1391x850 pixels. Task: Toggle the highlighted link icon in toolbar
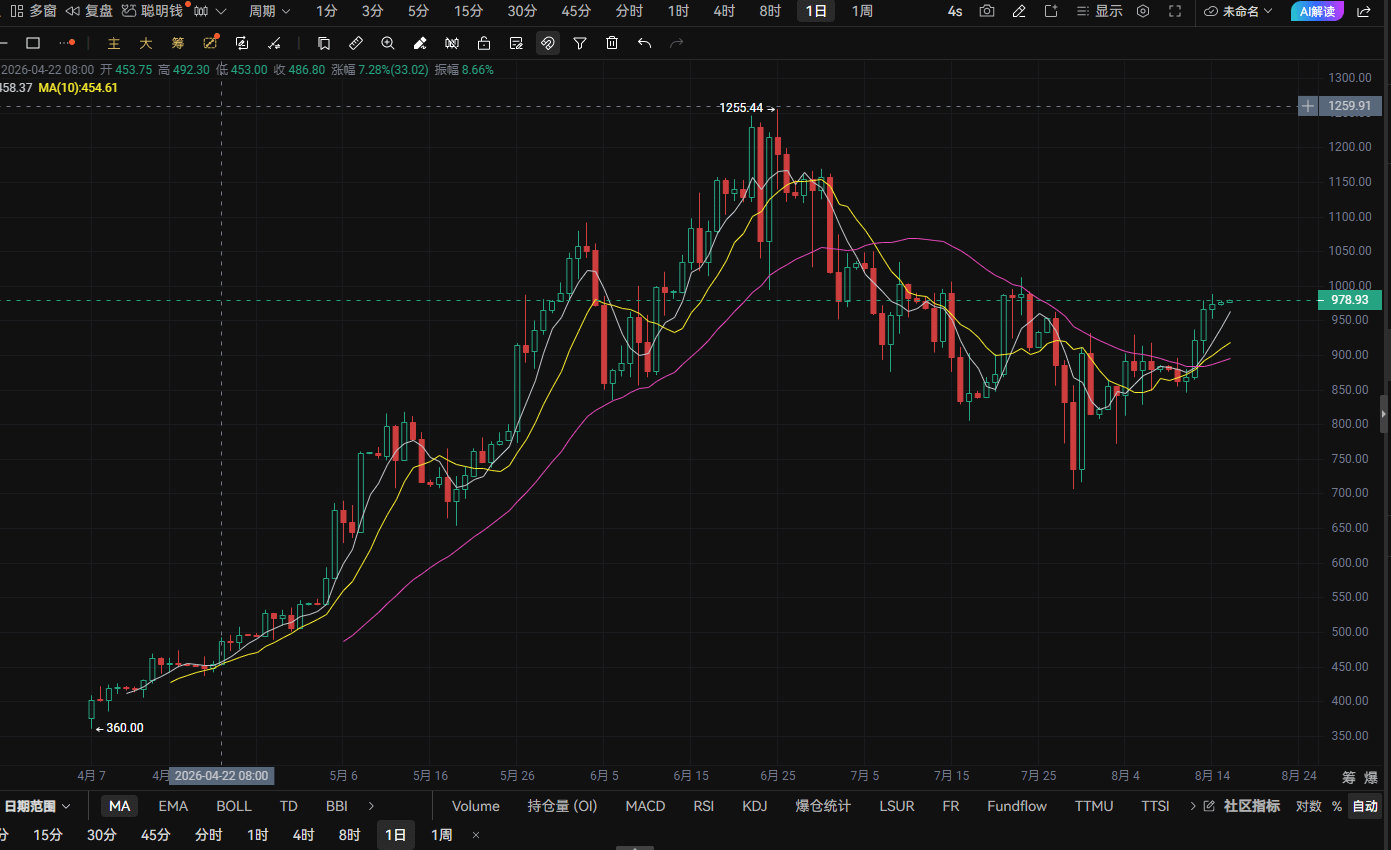548,43
